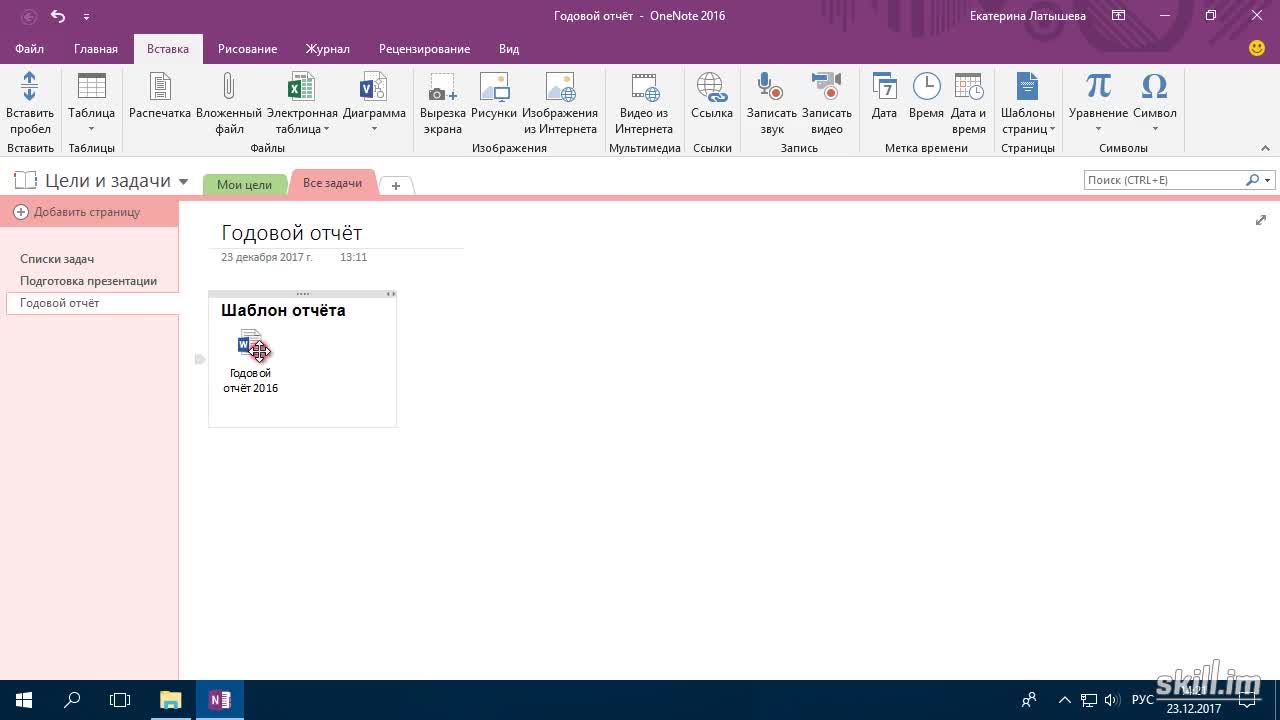Insert the date with the Дата icon

pyautogui.click(x=884, y=87)
